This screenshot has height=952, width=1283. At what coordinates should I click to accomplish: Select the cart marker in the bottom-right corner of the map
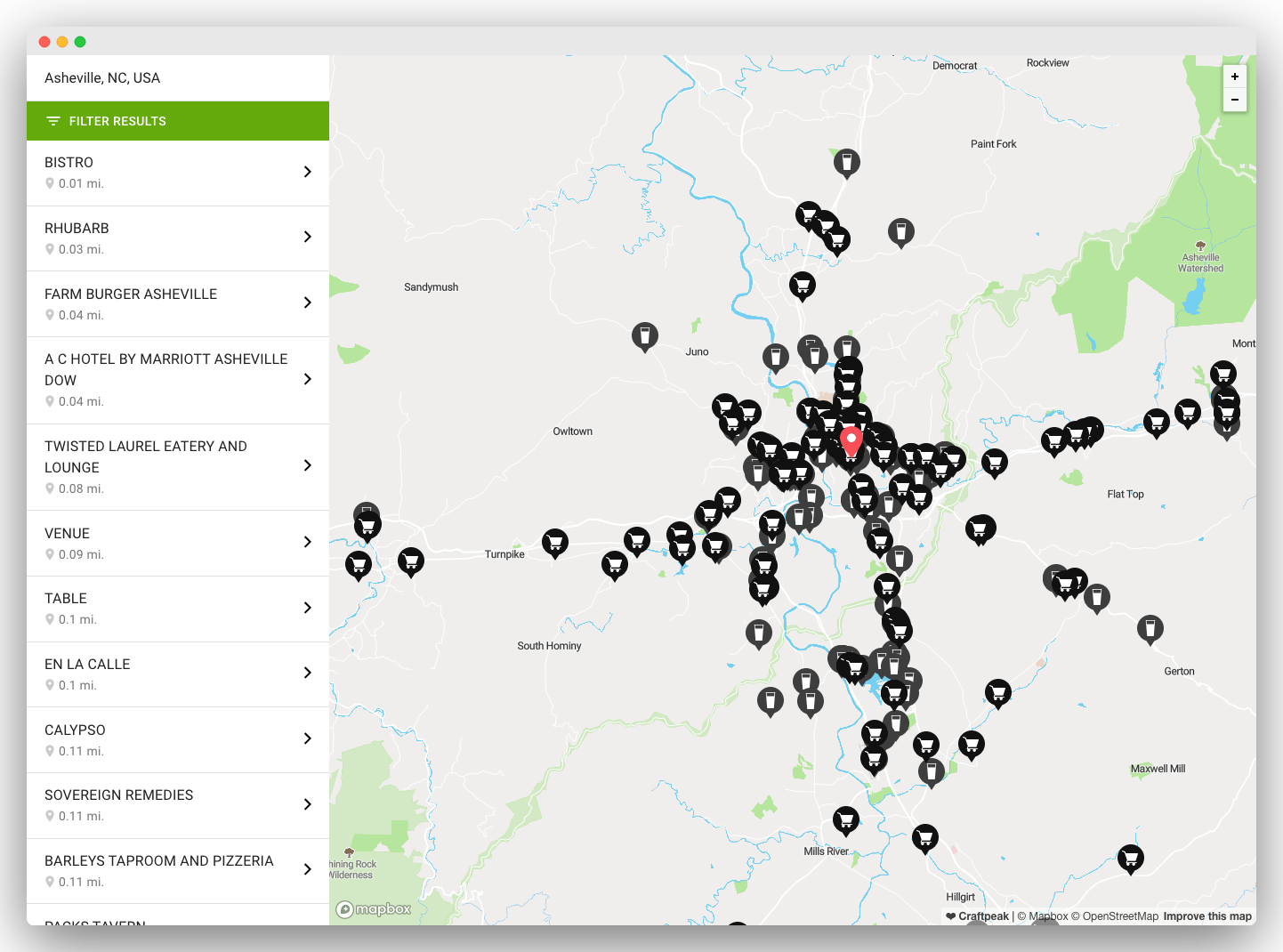(1130, 859)
